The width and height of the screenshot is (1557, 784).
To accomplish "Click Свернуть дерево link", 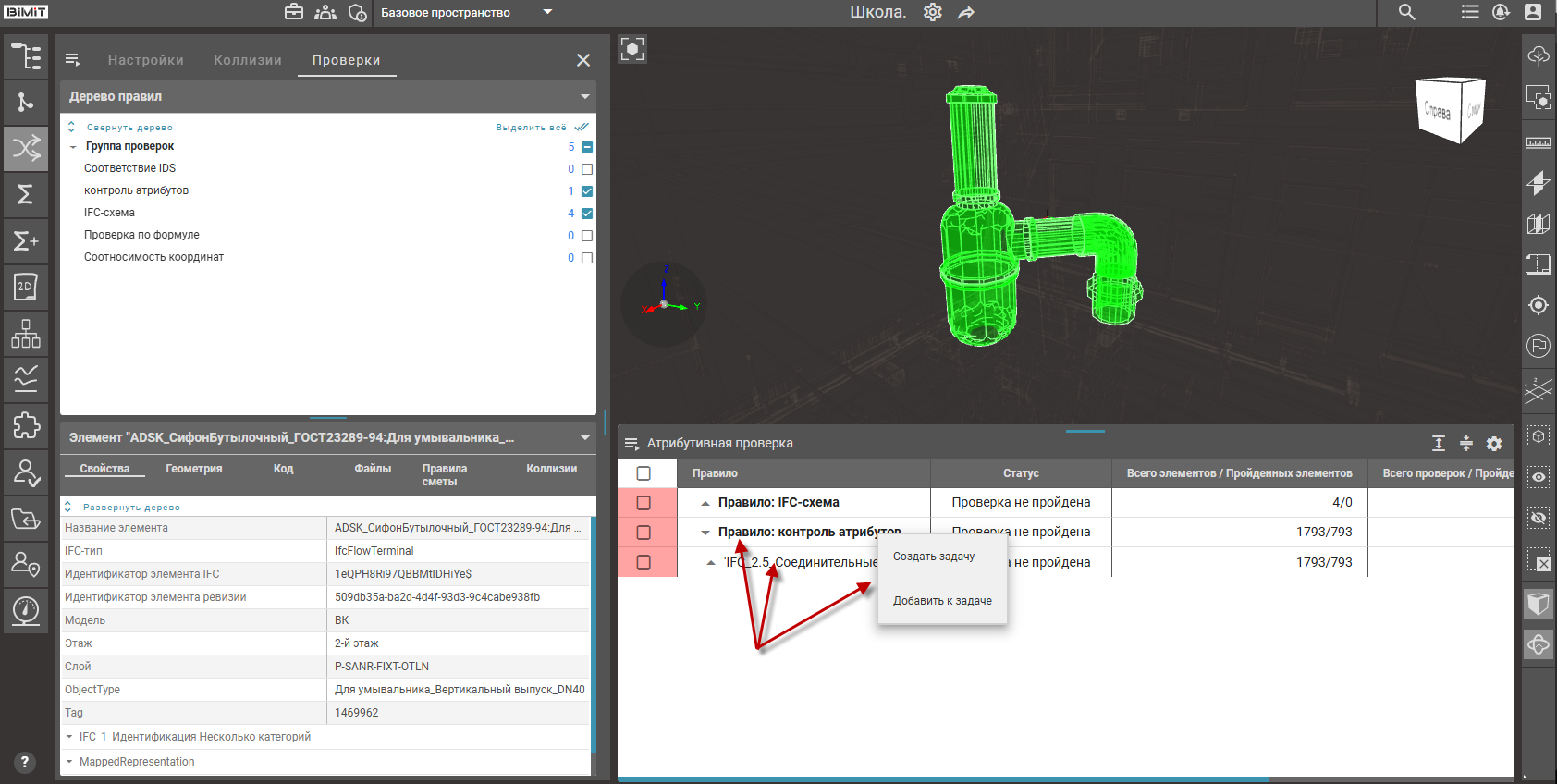I will click(x=129, y=128).
